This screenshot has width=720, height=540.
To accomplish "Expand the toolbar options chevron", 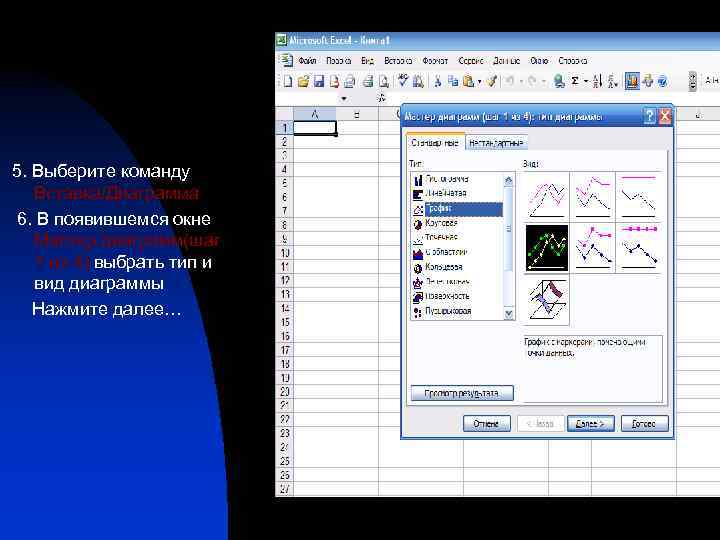I will point(692,81).
